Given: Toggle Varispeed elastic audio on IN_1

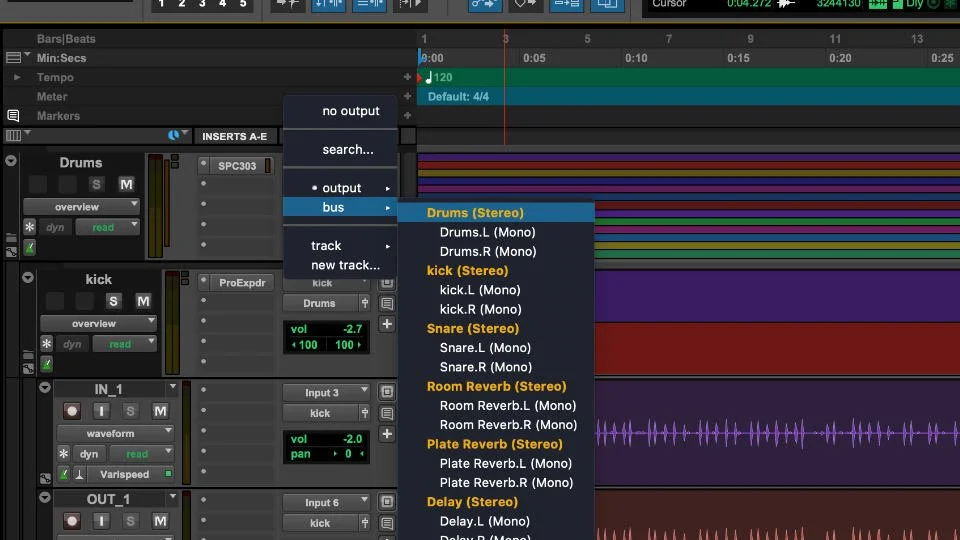Looking at the screenshot, I should pyautogui.click(x=126, y=475).
